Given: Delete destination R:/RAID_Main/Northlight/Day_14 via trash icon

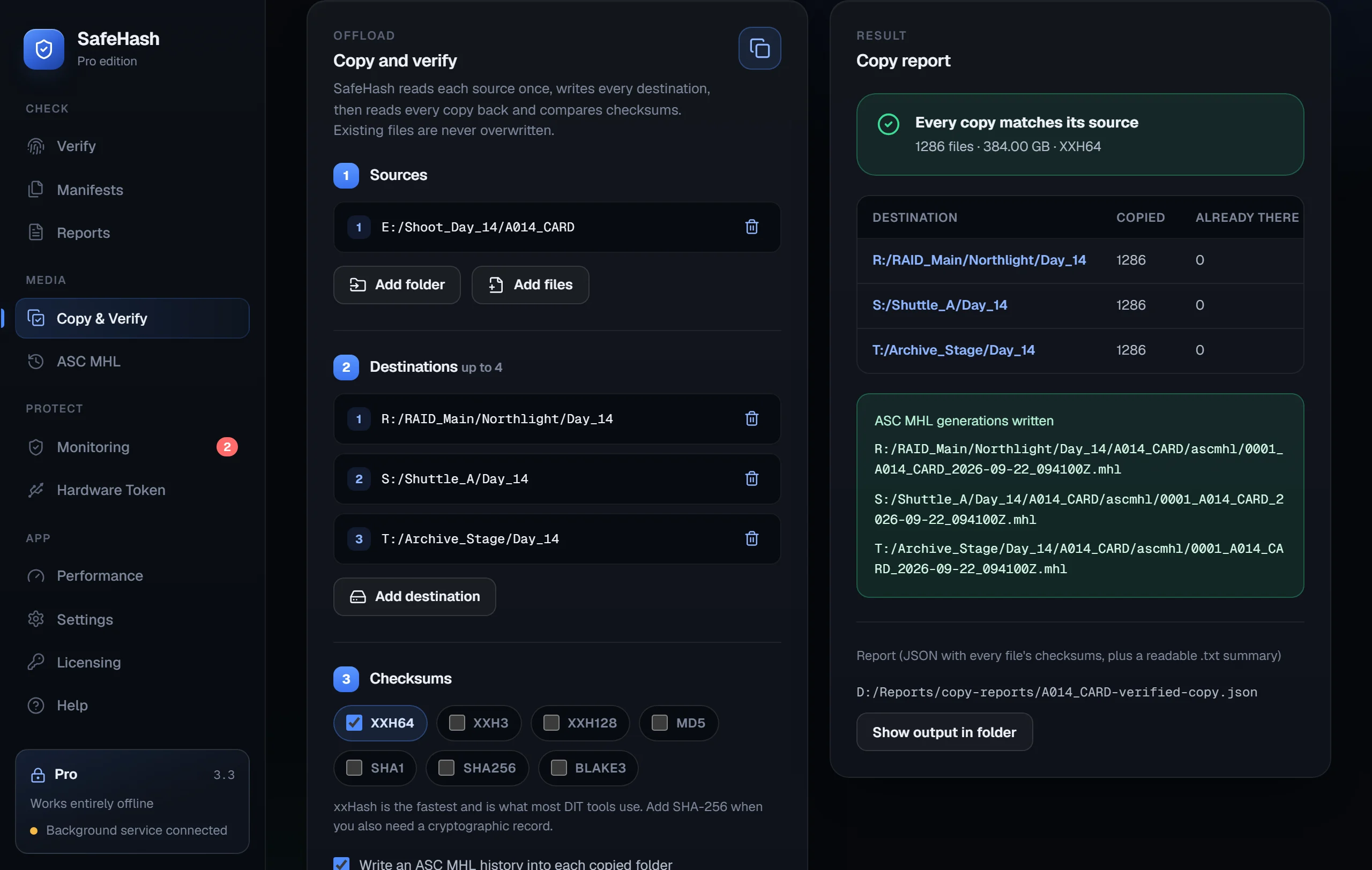Looking at the screenshot, I should [x=751, y=419].
